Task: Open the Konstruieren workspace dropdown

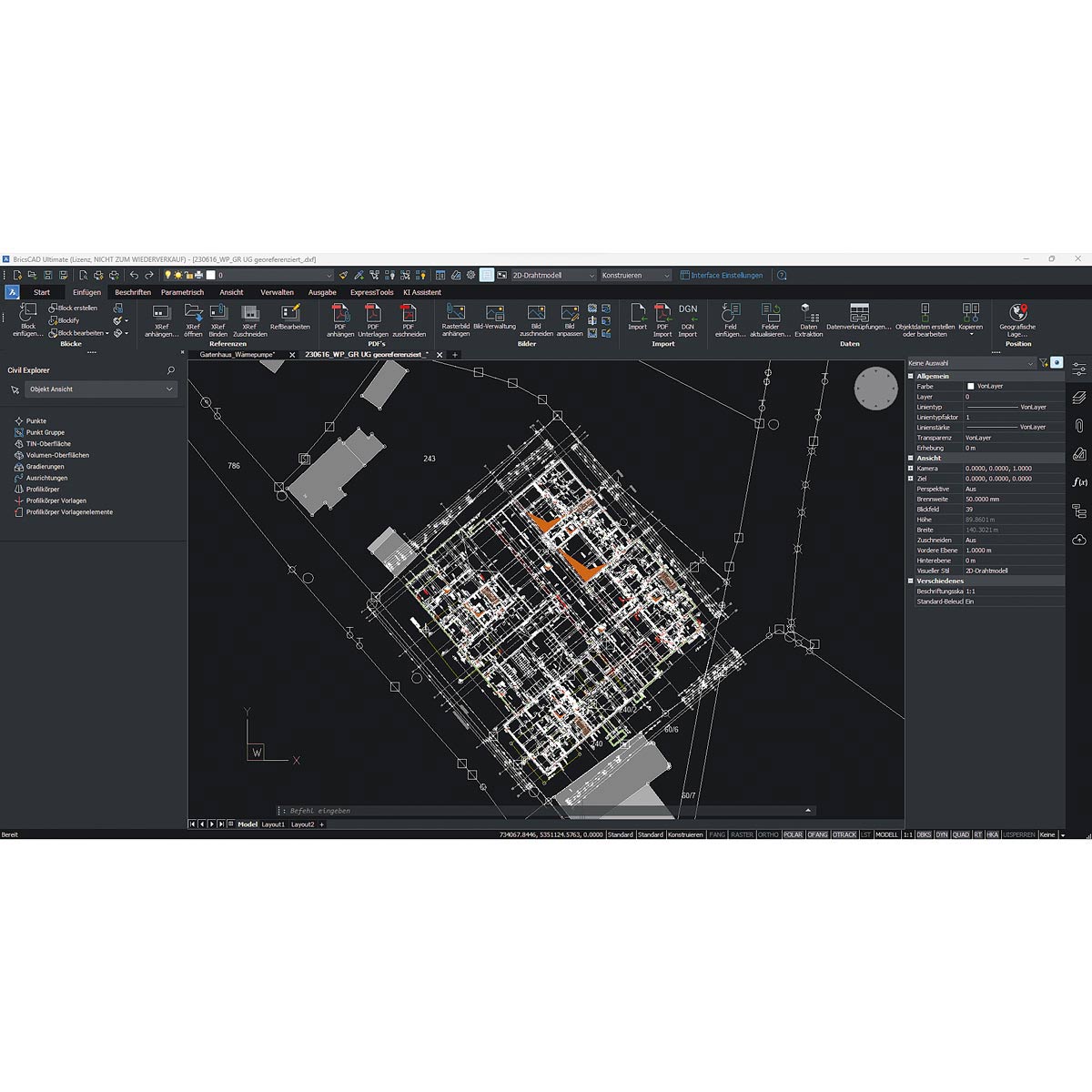Action: coord(635,275)
